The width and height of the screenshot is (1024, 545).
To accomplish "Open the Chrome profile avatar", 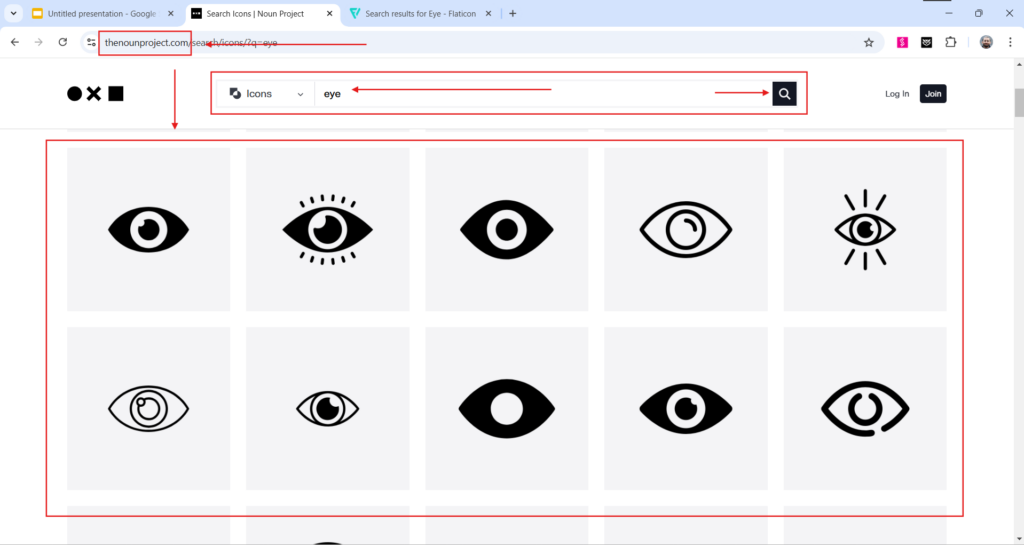I will tap(986, 42).
